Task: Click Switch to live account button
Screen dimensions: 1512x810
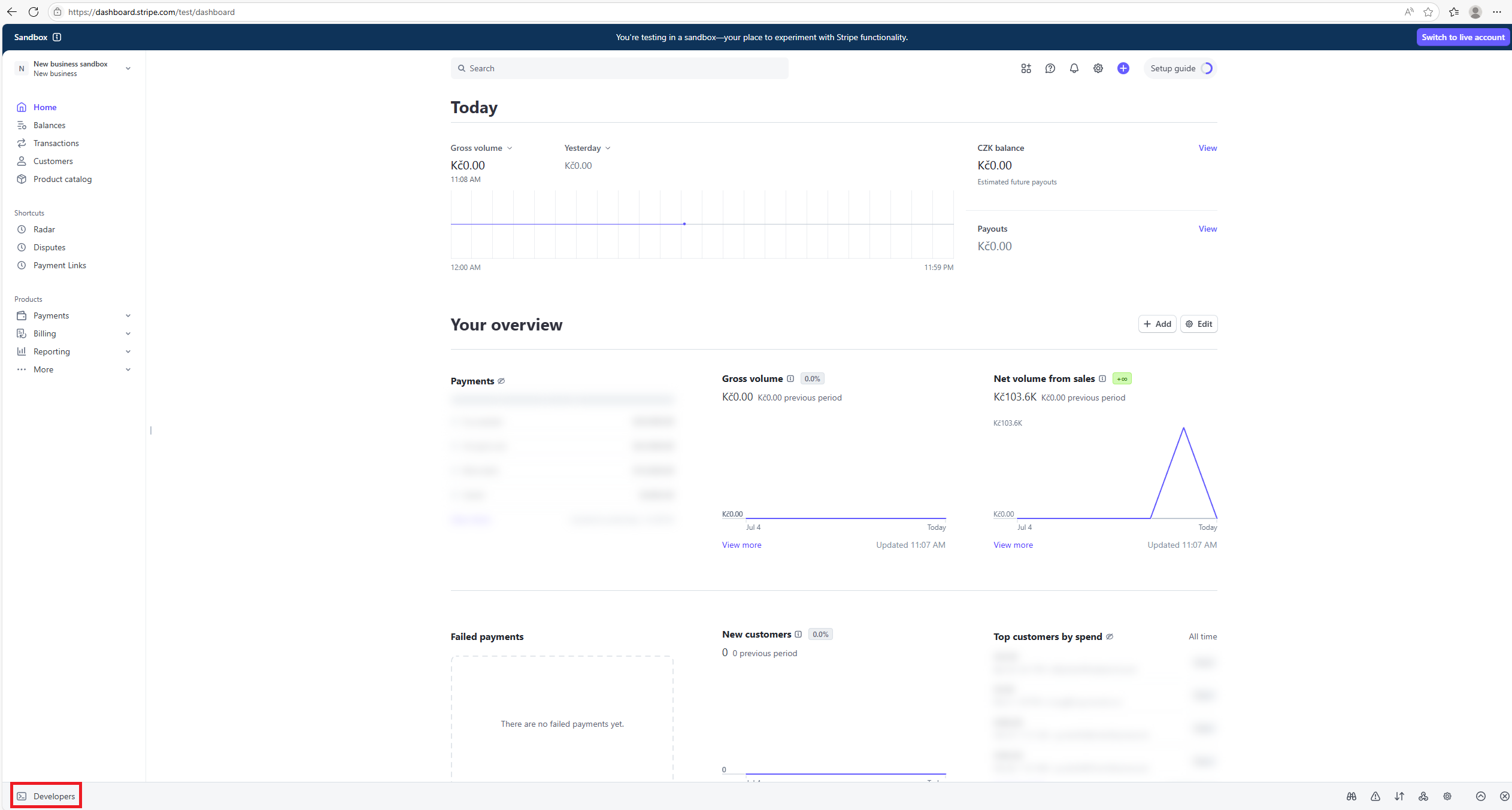Action: coord(1463,37)
